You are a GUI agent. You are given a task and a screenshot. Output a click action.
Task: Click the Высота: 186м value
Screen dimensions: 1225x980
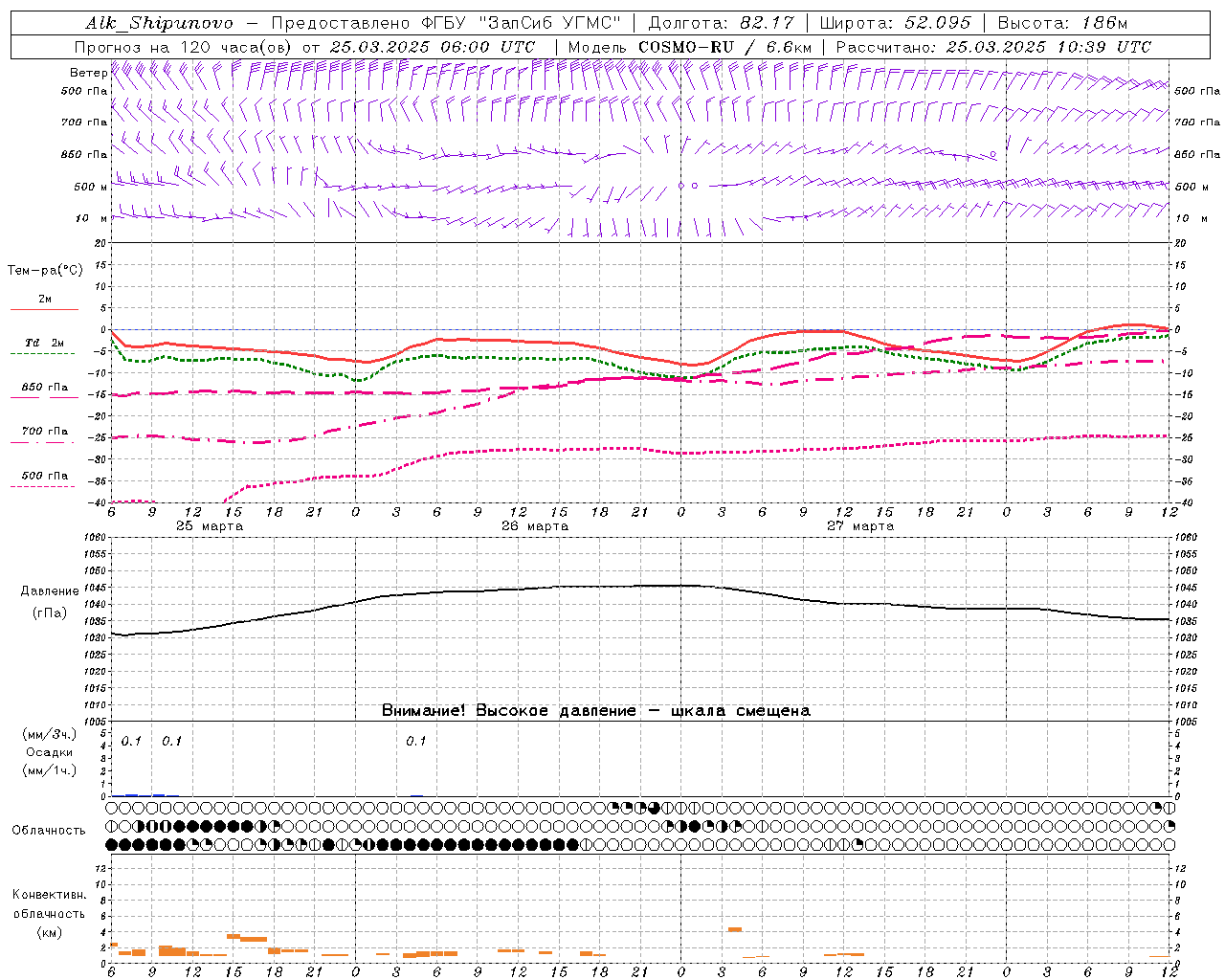(x=1063, y=23)
